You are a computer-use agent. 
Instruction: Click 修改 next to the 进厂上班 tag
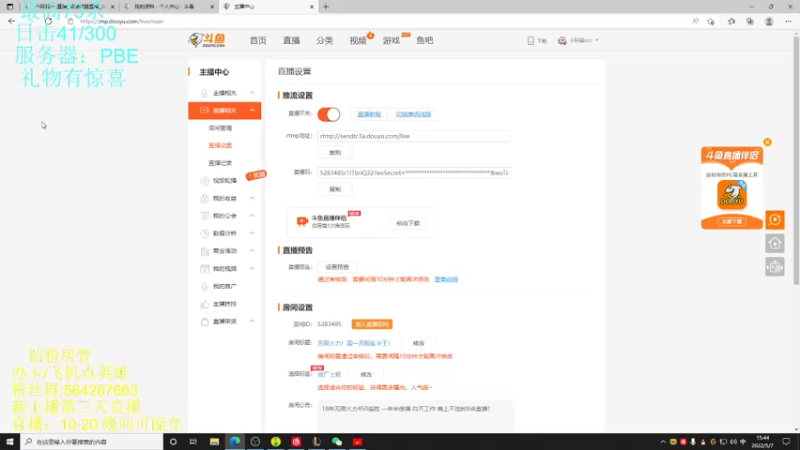(x=366, y=374)
